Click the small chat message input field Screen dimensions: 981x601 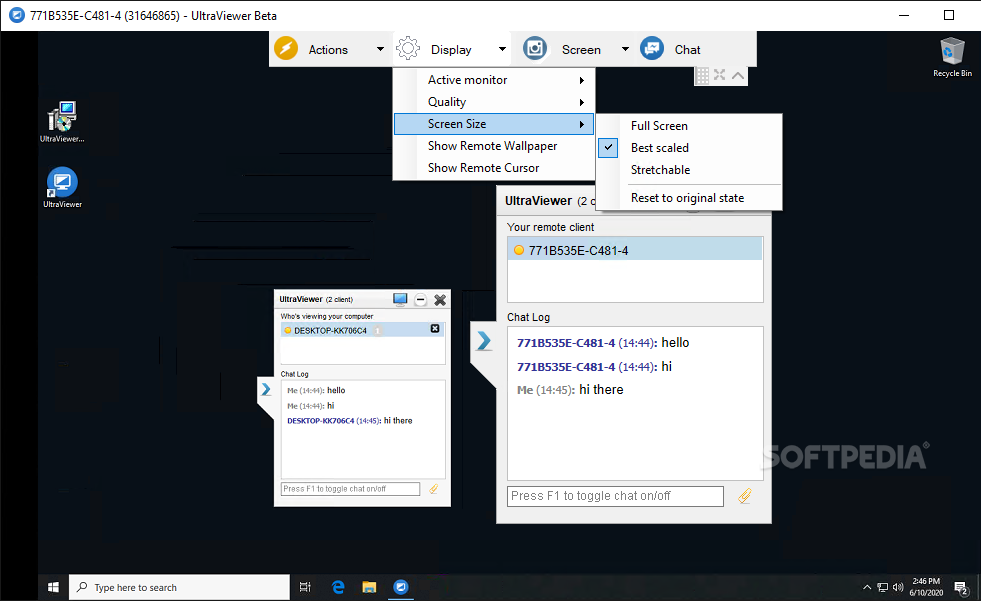tap(350, 489)
